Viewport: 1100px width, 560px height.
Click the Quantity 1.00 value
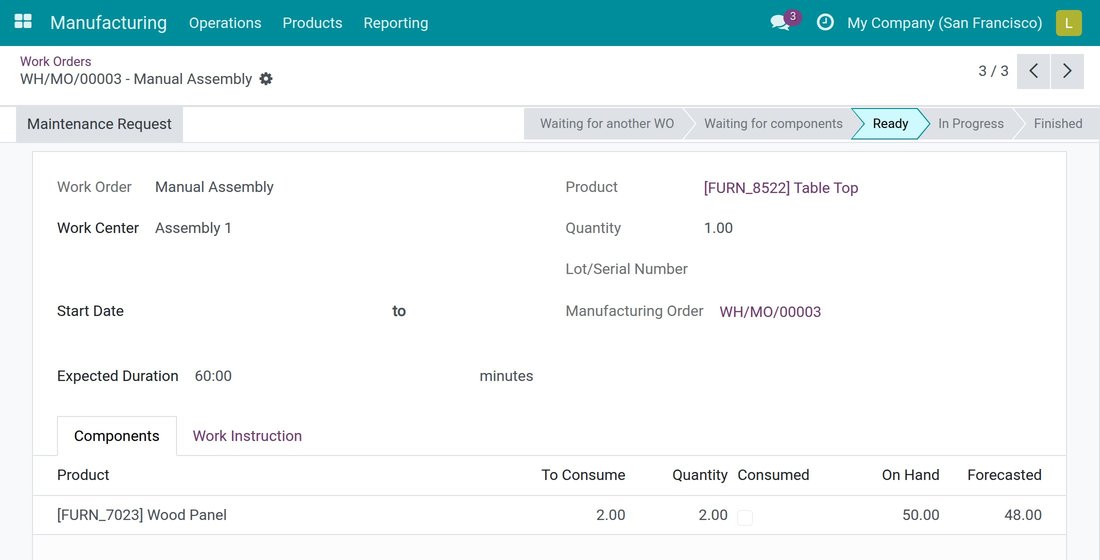pos(718,228)
